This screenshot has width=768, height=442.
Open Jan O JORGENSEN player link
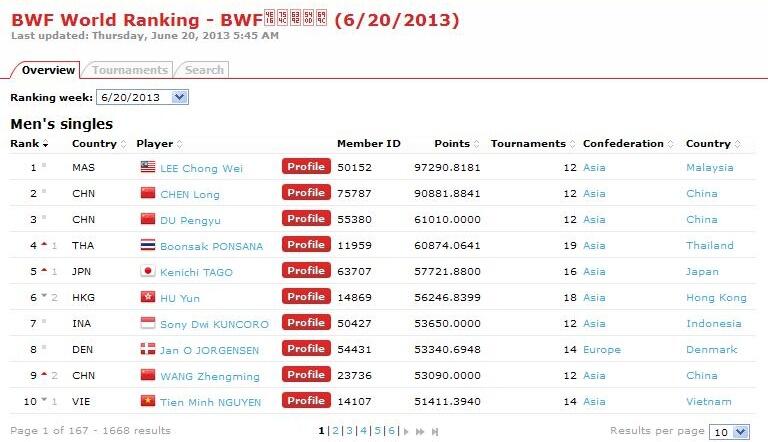210,350
